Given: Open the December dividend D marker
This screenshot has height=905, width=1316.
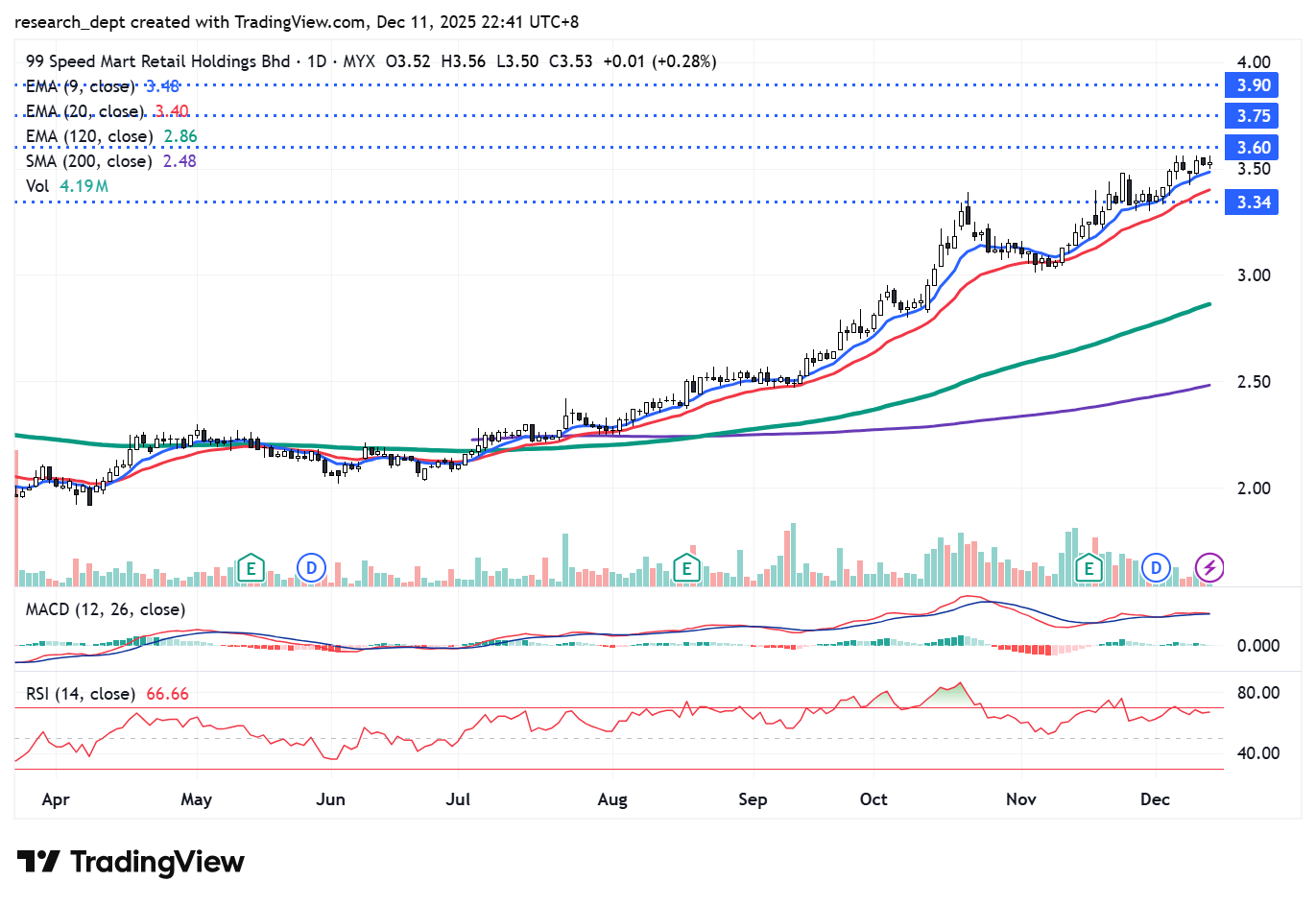Looking at the screenshot, I should (1156, 568).
